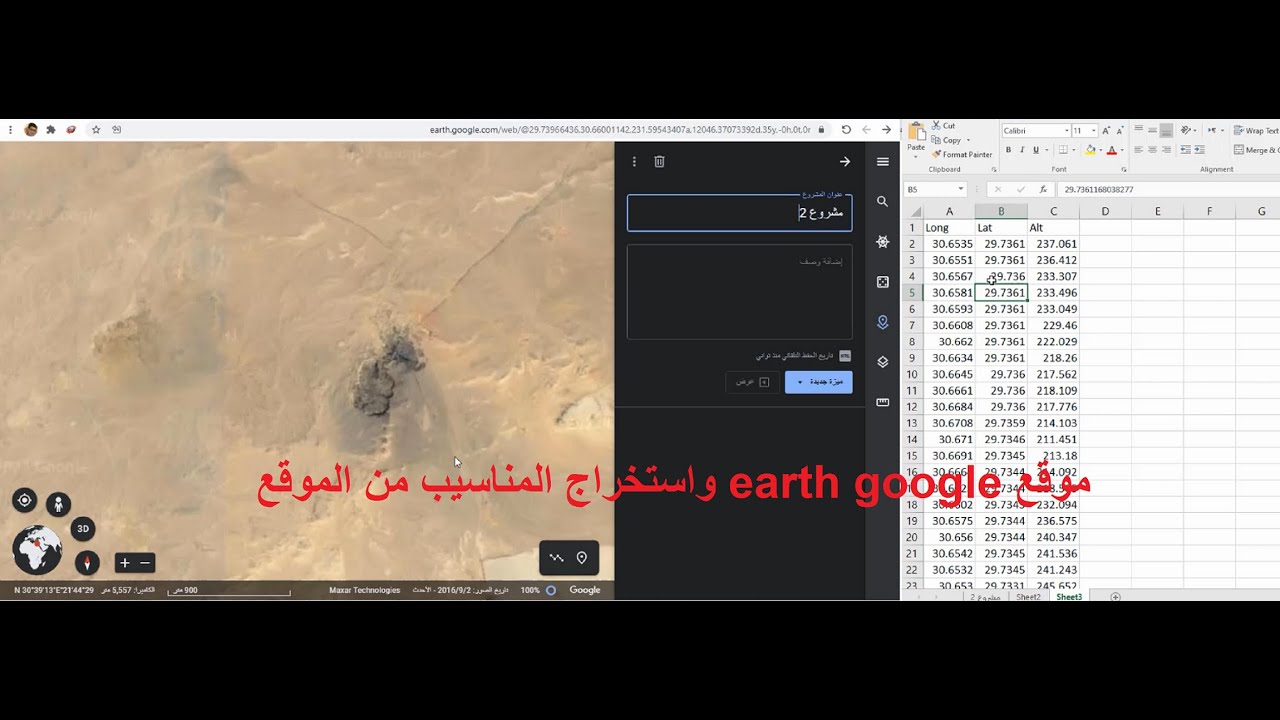This screenshot has width=1280, height=720.
Task: Toggle Bold in Excel ribbon
Action: click(x=1008, y=150)
